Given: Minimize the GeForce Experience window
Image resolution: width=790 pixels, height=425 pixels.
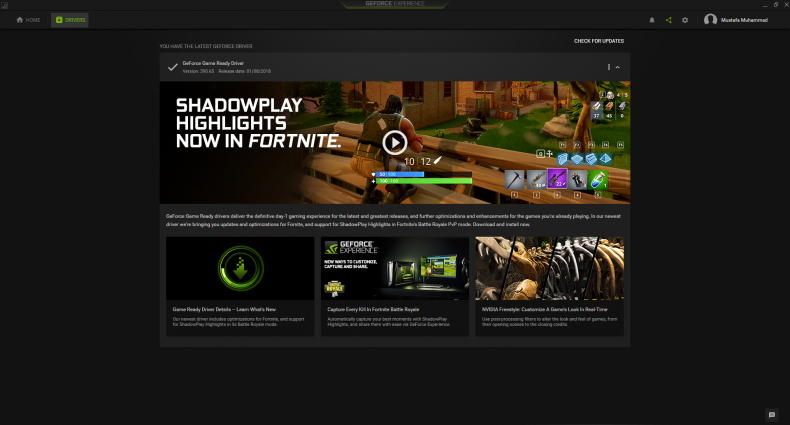Looking at the screenshot, I should coord(765,5).
